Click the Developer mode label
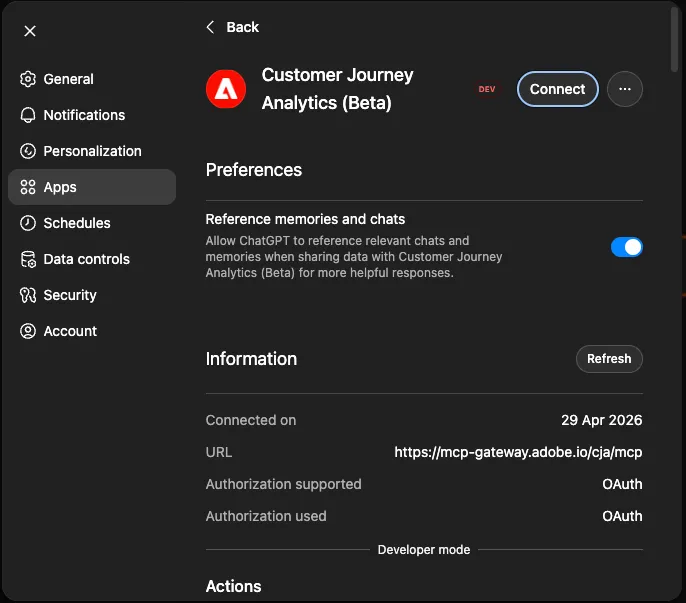The width and height of the screenshot is (686, 603). pyautogui.click(x=424, y=550)
